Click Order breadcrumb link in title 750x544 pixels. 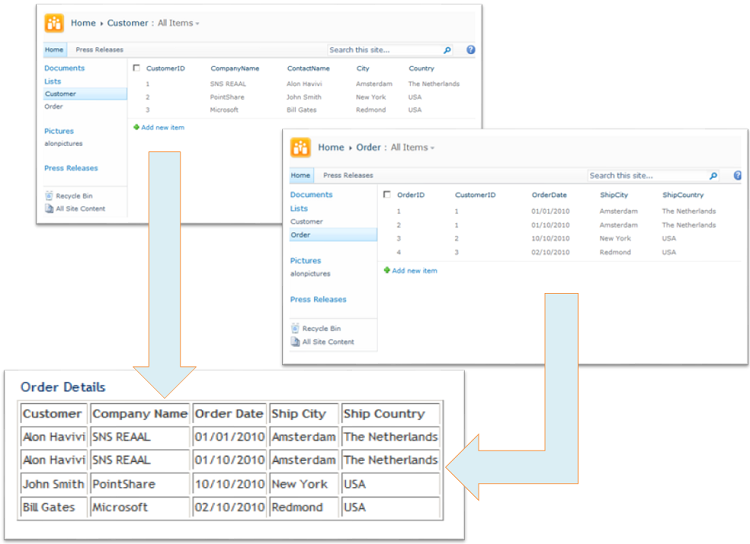368,147
